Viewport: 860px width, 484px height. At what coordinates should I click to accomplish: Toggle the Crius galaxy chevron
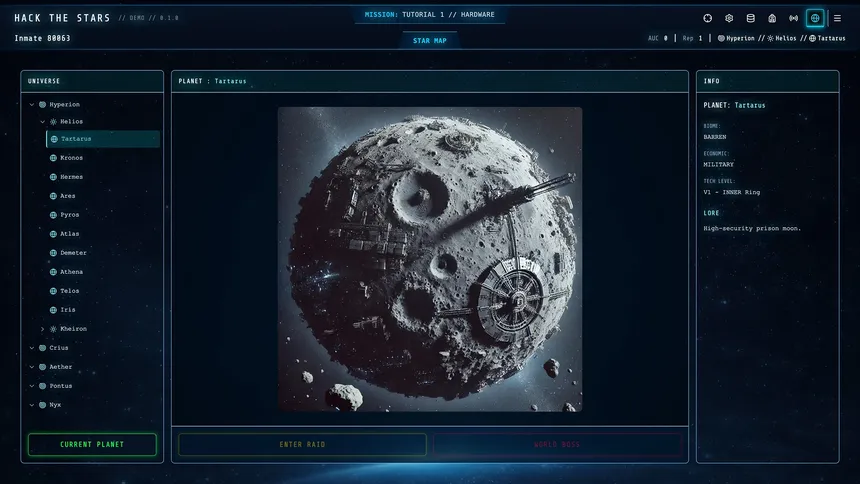pyautogui.click(x=32, y=348)
